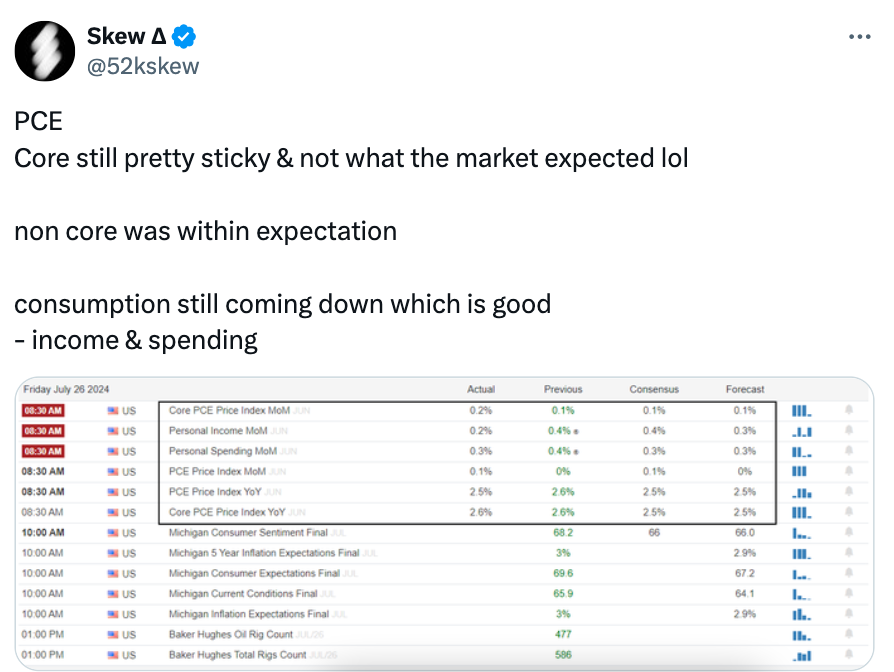Click the Skew profile avatar
Screen dimensions: 894x672
coord(44,51)
